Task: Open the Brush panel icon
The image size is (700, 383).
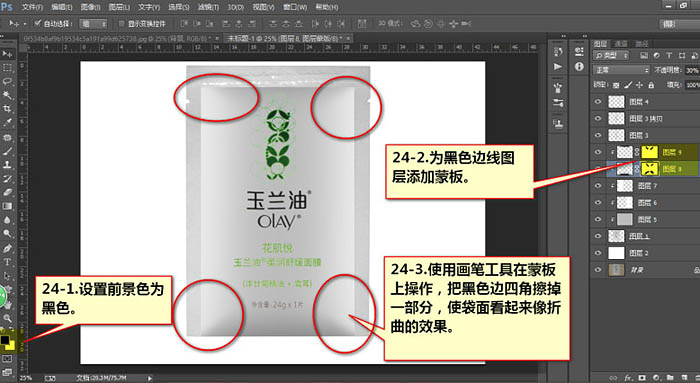Action: pyautogui.click(x=558, y=103)
